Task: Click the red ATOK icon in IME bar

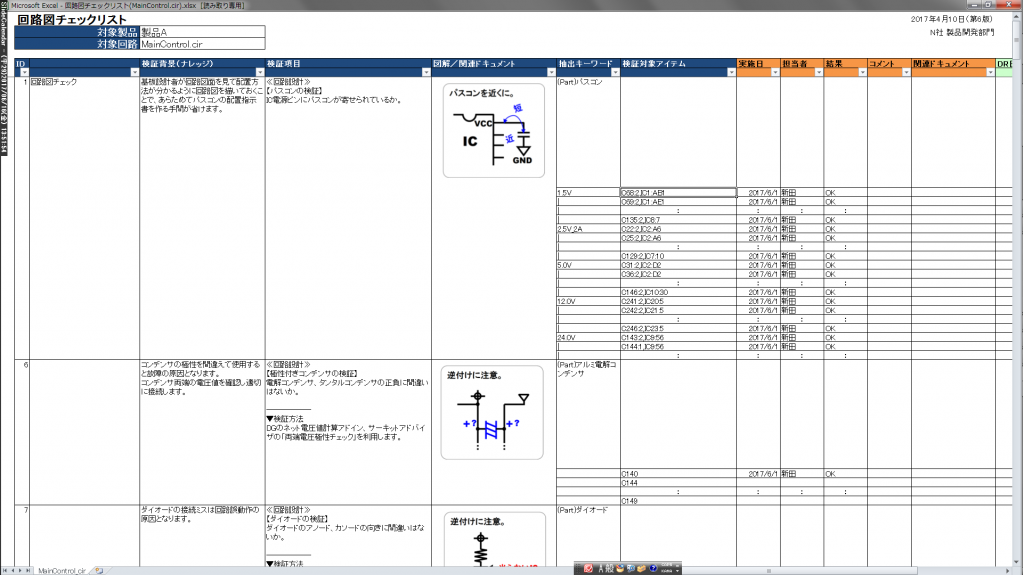Action: tap(589, 568)
